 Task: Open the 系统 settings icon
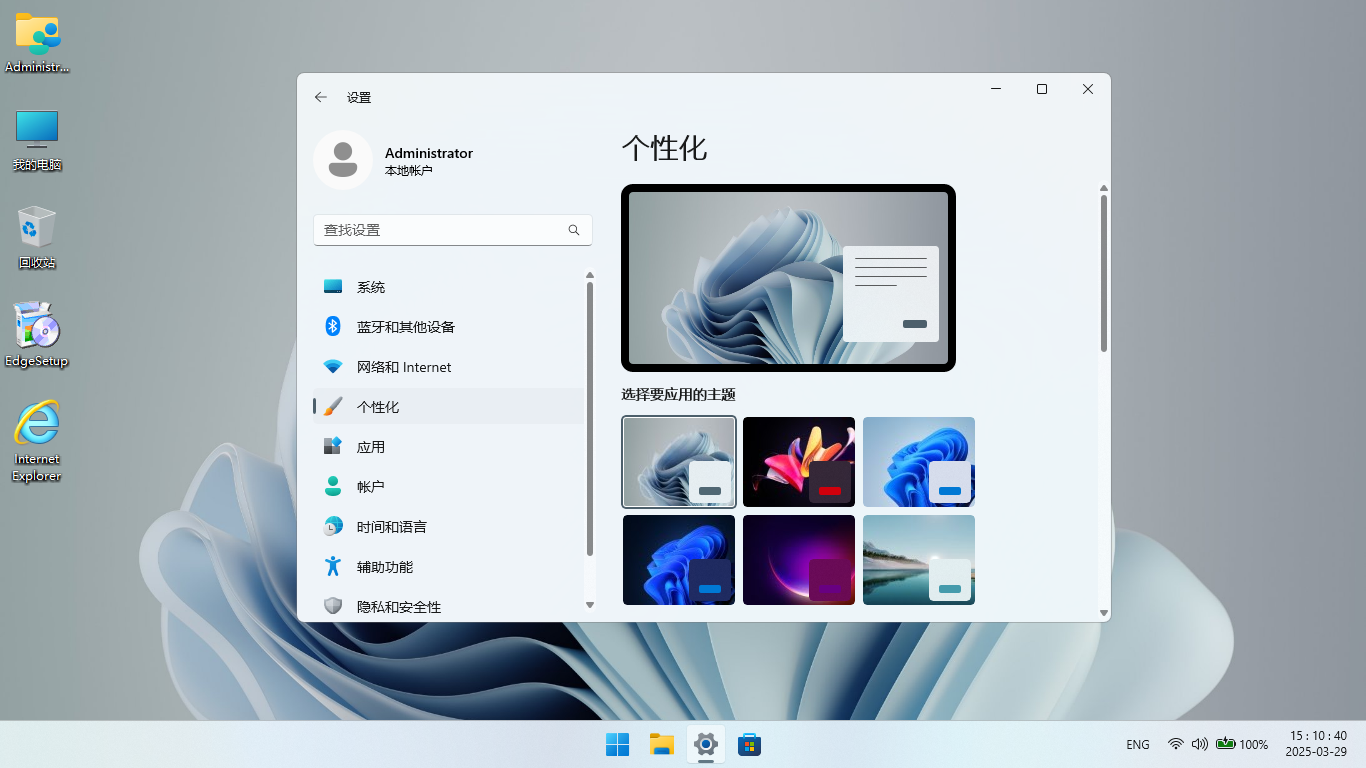(333, 287)
